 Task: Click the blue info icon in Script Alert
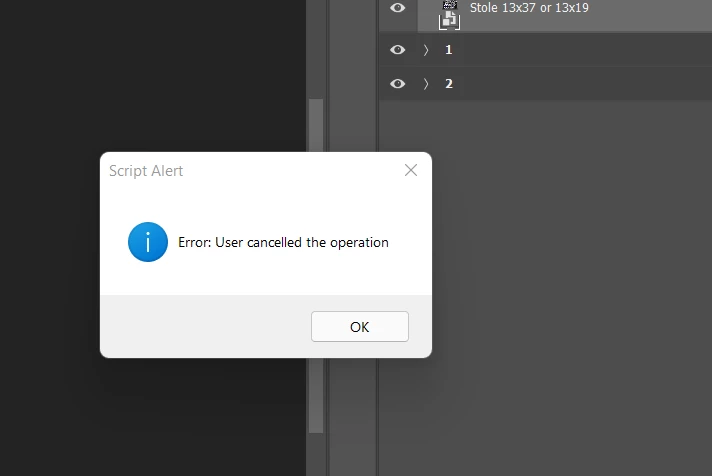point(148,242)
